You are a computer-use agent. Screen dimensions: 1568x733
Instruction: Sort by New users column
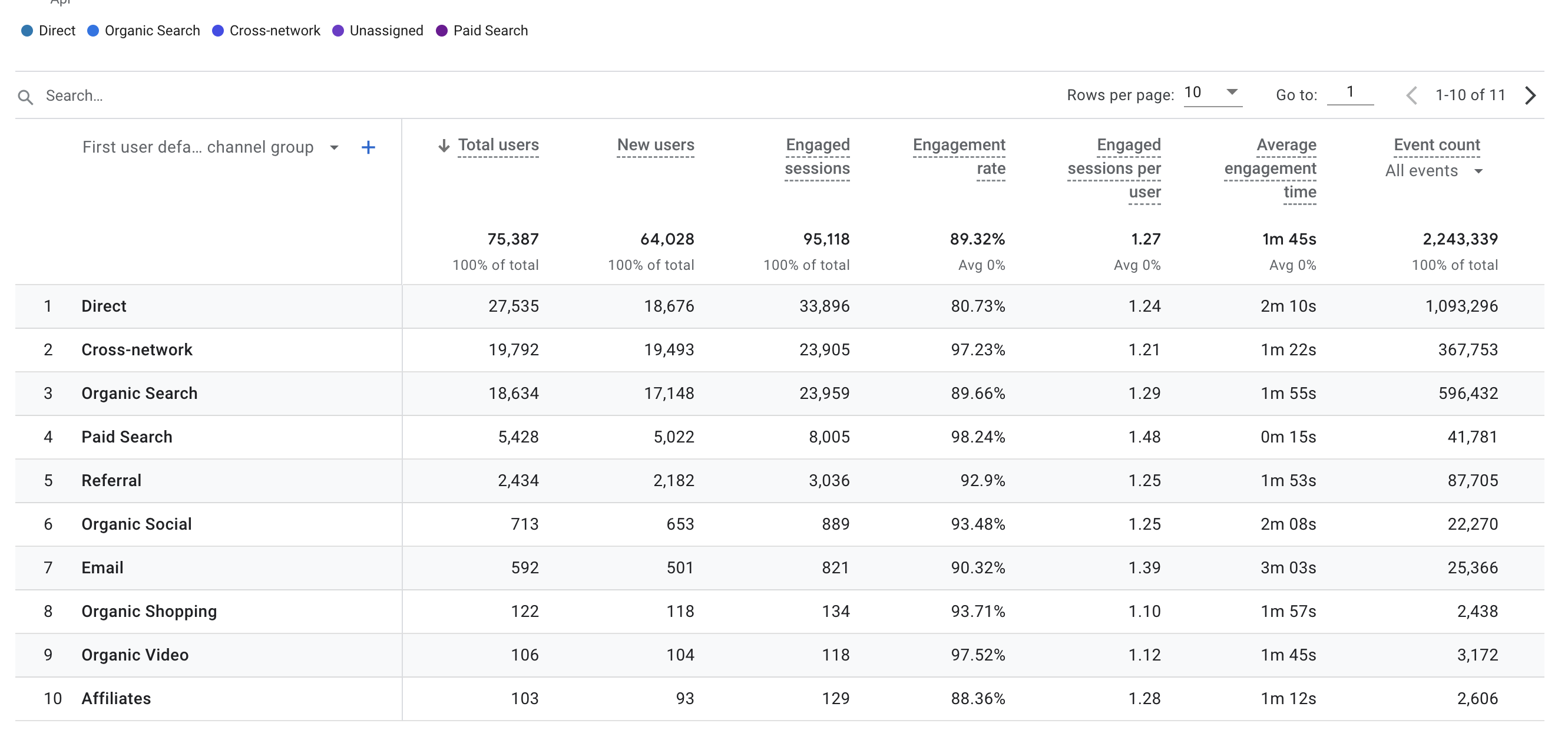tap(655, 145)
